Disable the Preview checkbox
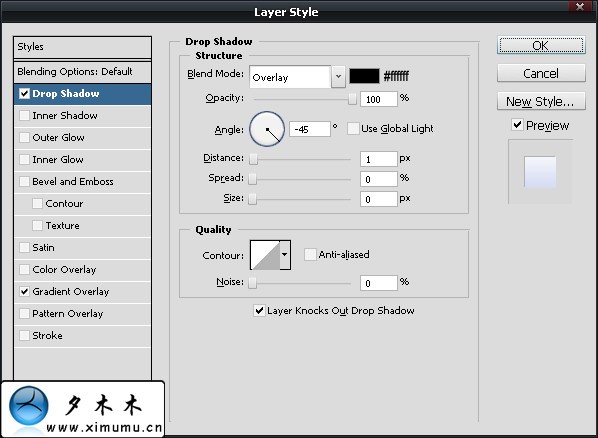Image resolution: width=598 pixels, height=438 pixels. 517,125
